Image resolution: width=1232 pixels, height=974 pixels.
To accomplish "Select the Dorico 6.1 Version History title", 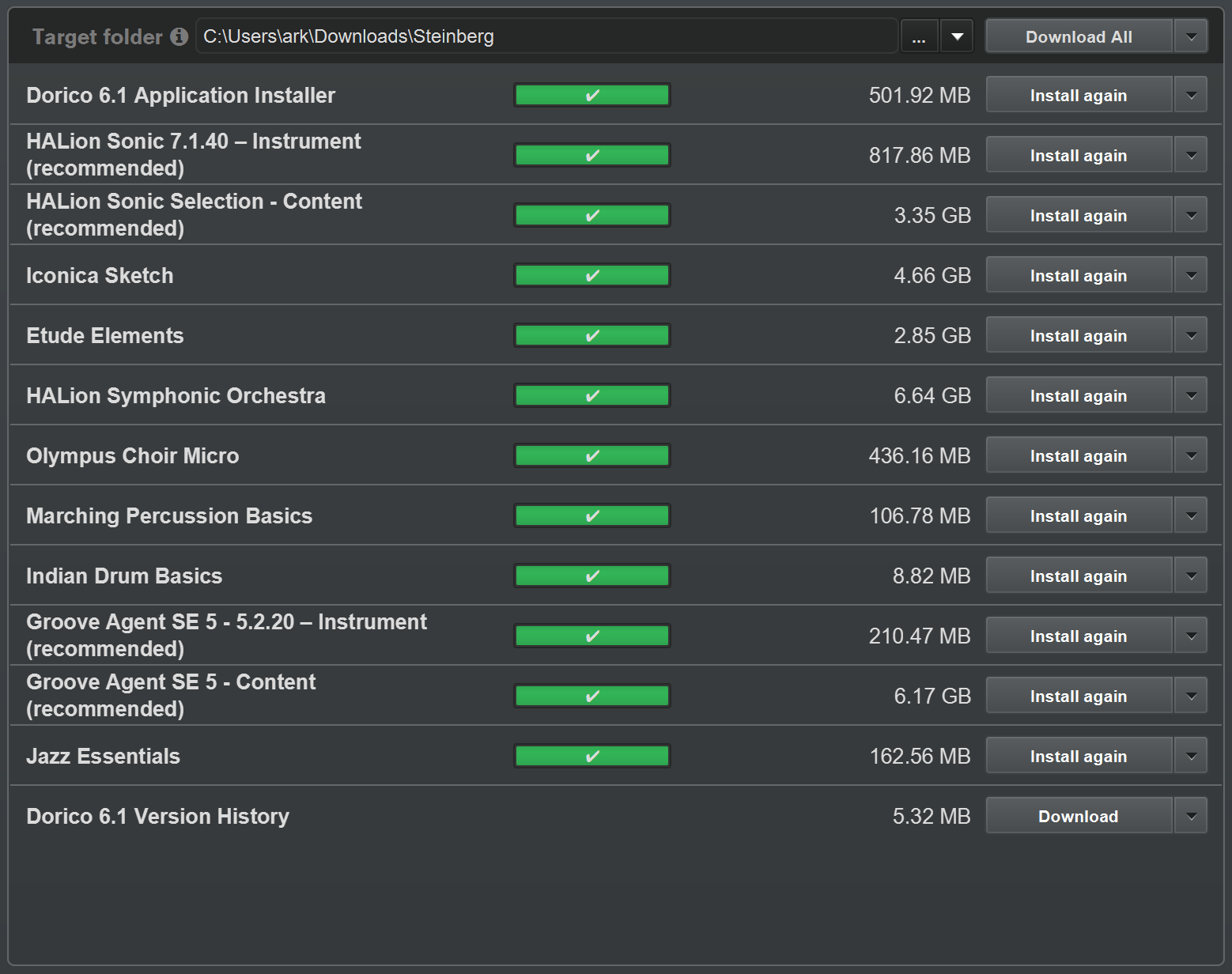I will click(158, 817).
